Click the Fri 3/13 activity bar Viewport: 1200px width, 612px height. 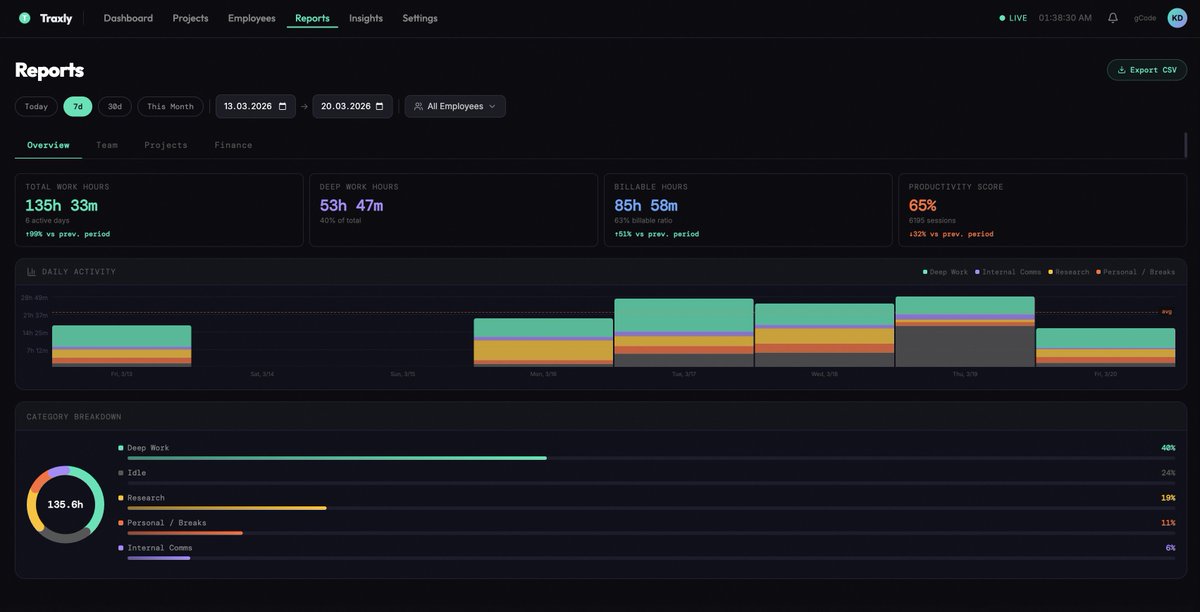121,346
